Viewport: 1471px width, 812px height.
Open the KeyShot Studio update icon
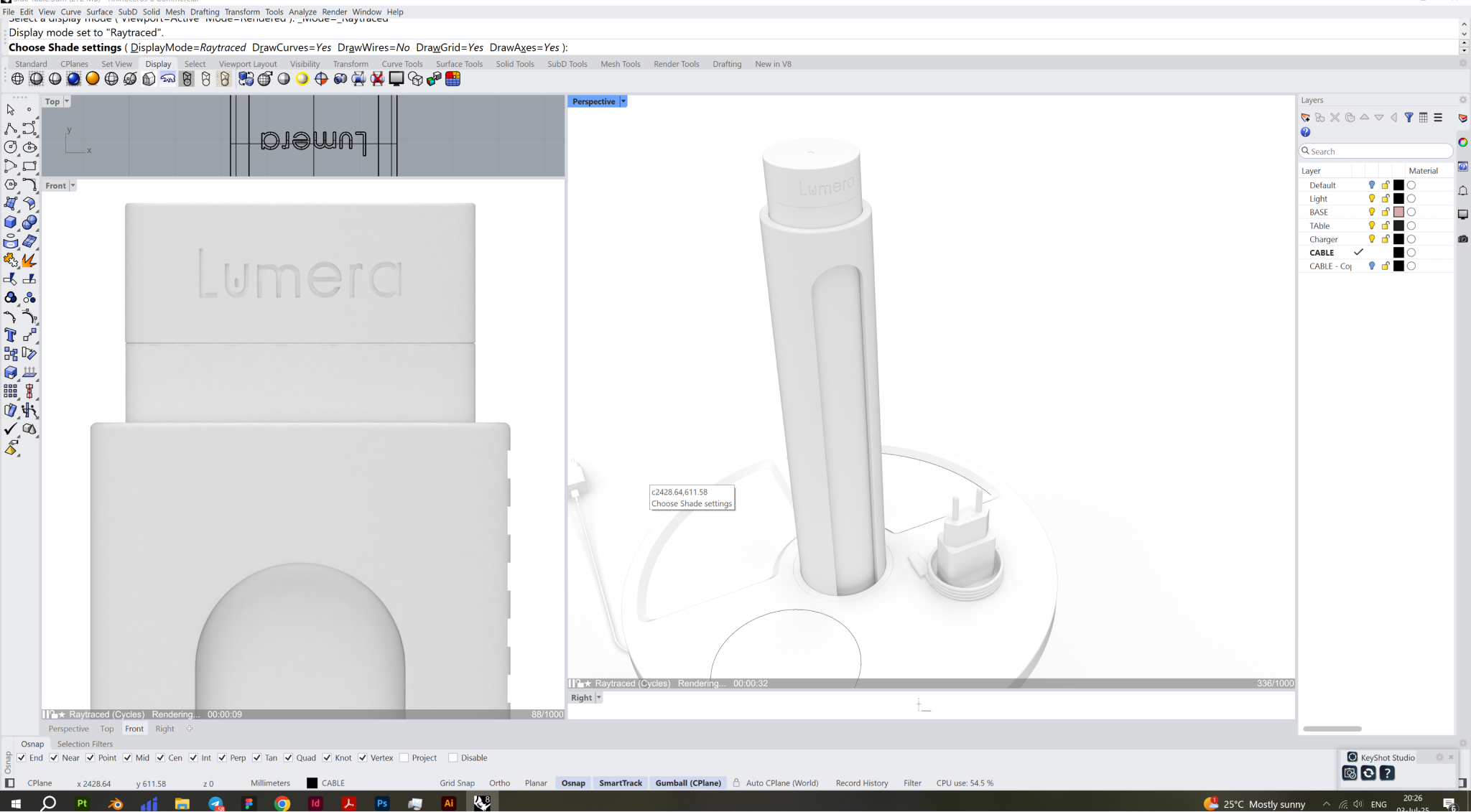click(x=1368, y=773)
